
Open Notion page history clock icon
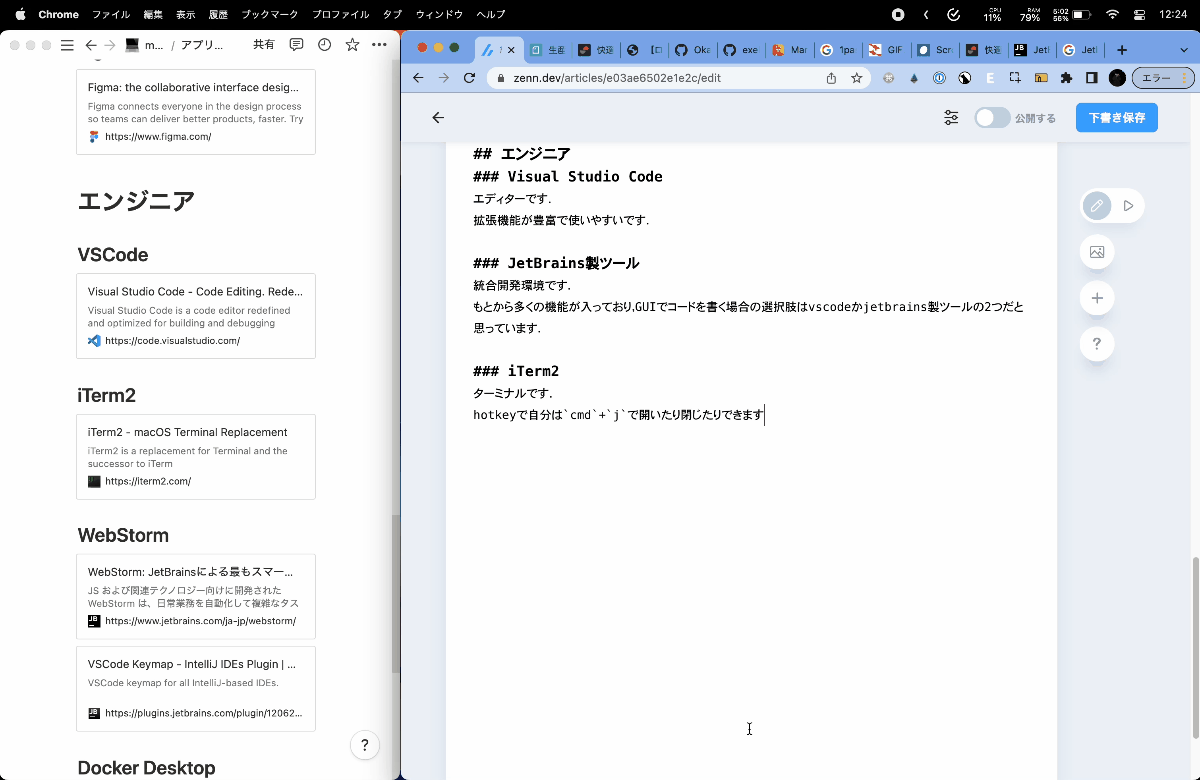pyautogui.click(x=324, y=45)
